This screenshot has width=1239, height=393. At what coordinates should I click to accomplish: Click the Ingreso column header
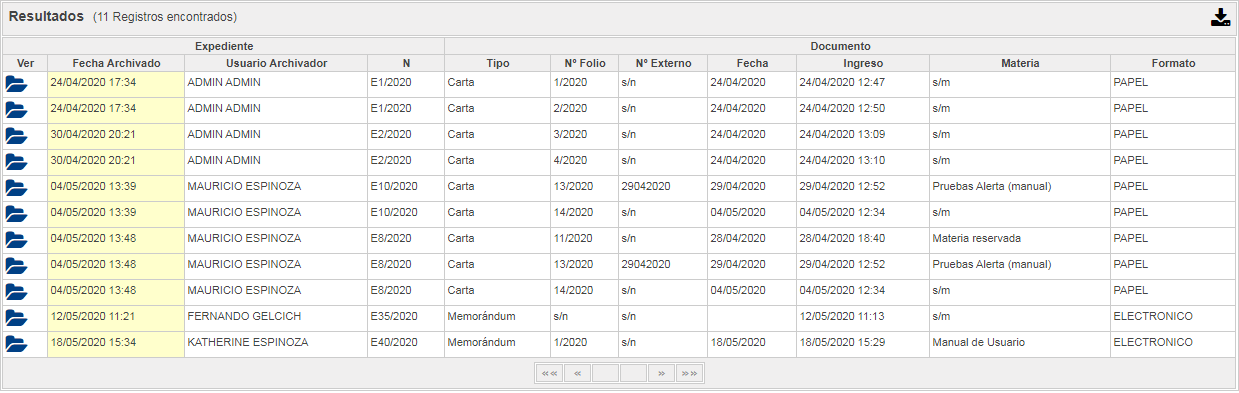tap(863, 63)
